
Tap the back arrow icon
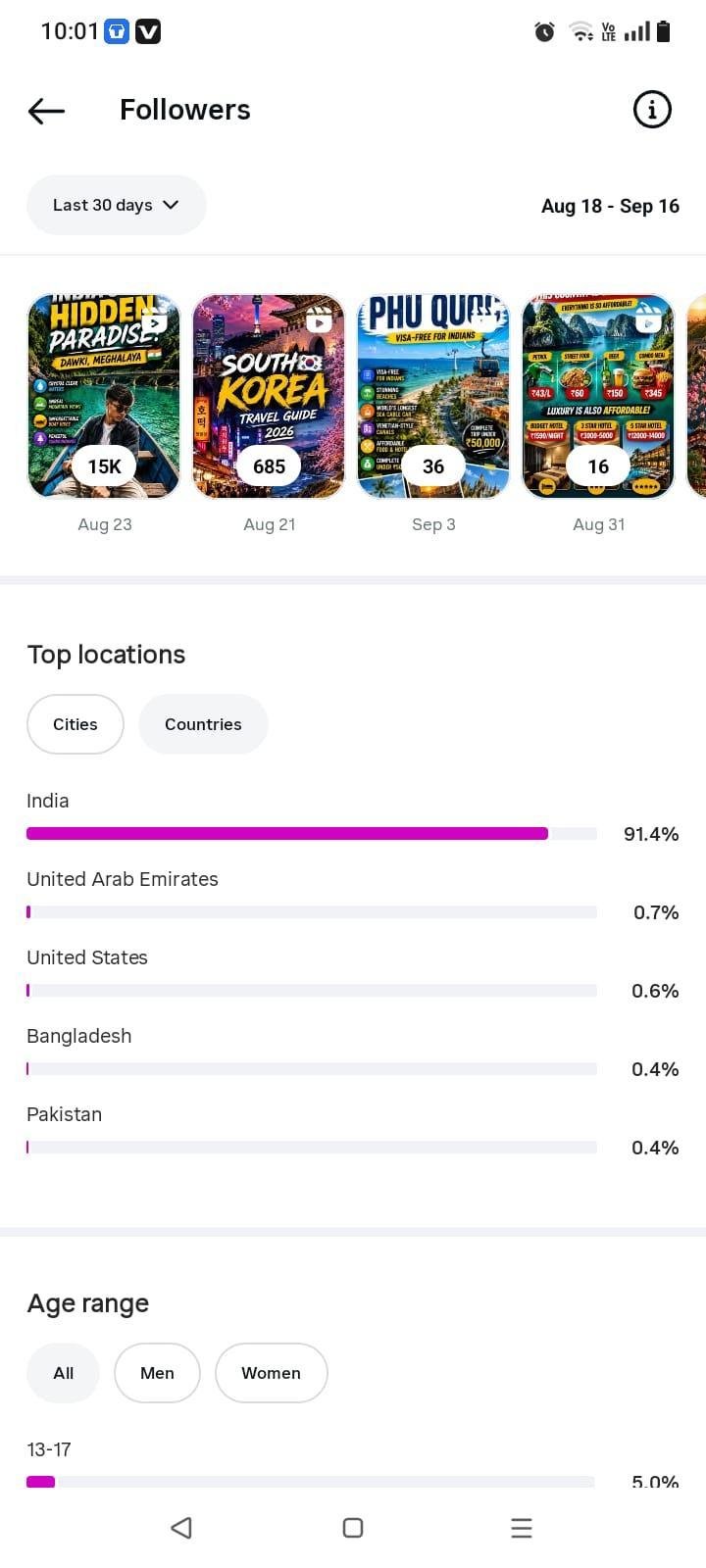[x=46, y=111]
